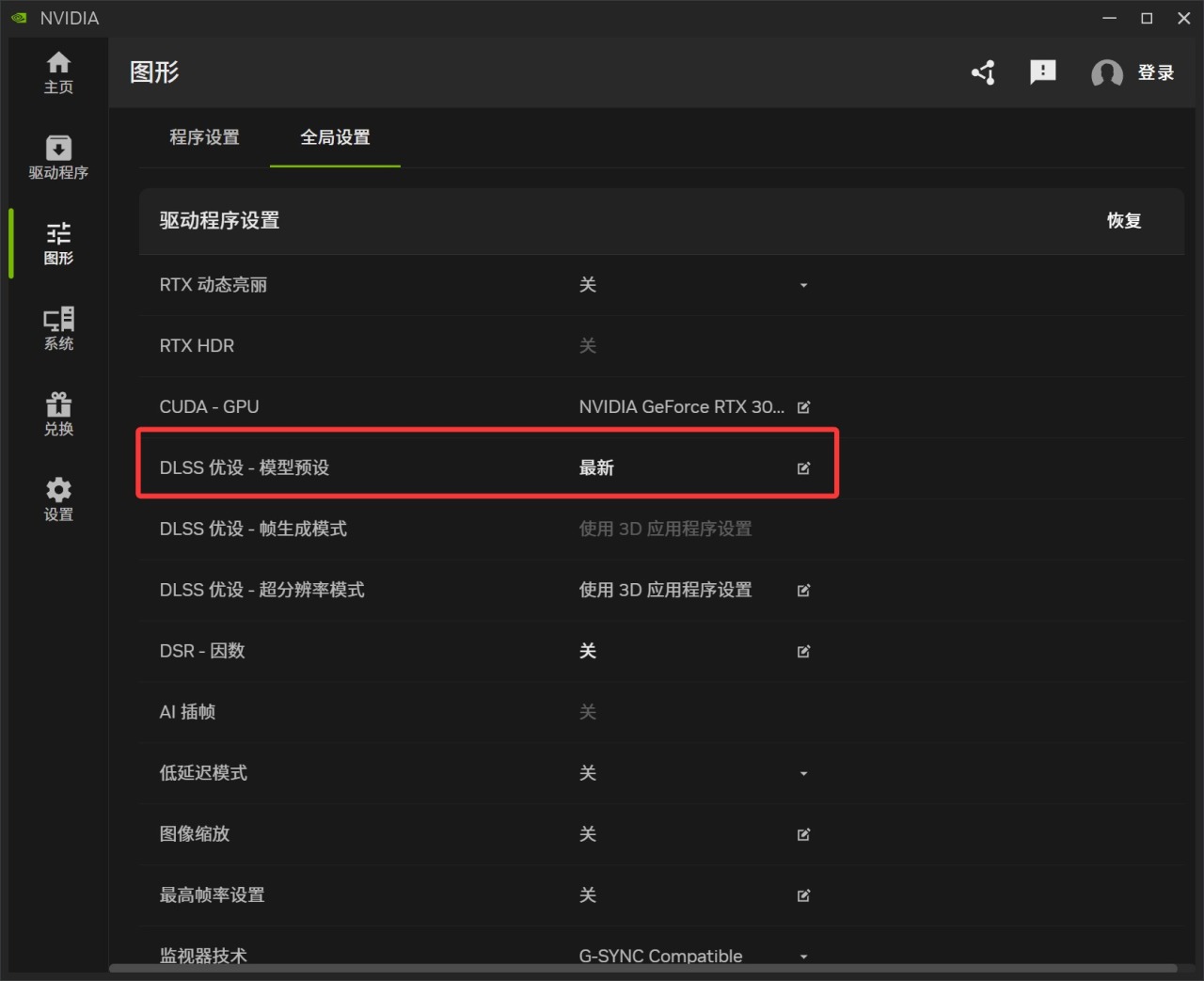
Task: Expand the RTX 动态亮丽 dropdown
Action: pos(803,285)
